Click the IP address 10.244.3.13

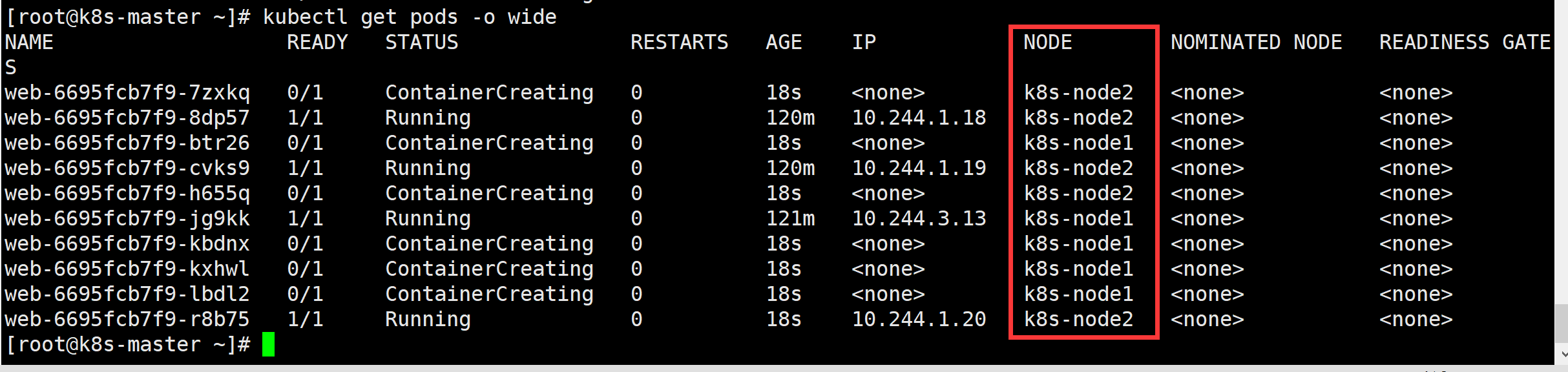pos(919,219)
